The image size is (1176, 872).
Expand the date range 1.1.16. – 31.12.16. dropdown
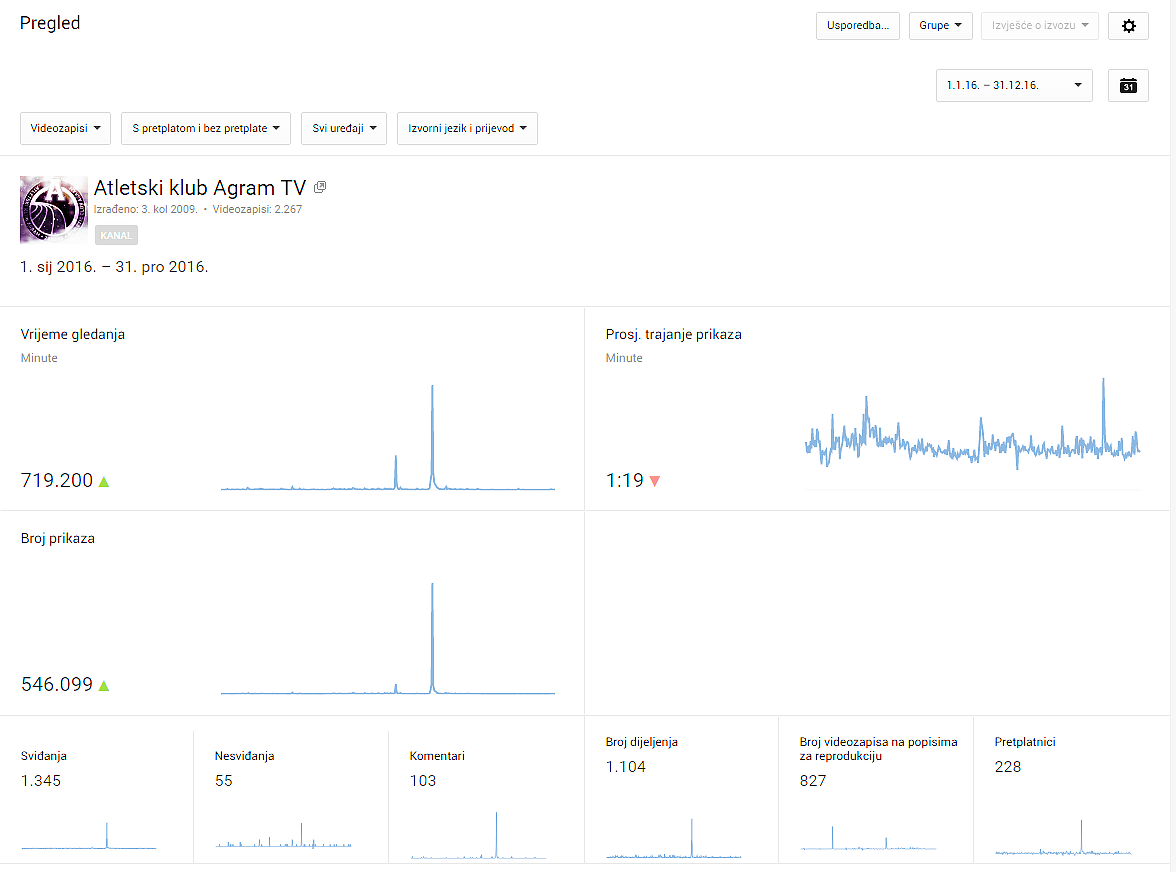tap(1014, 86)
